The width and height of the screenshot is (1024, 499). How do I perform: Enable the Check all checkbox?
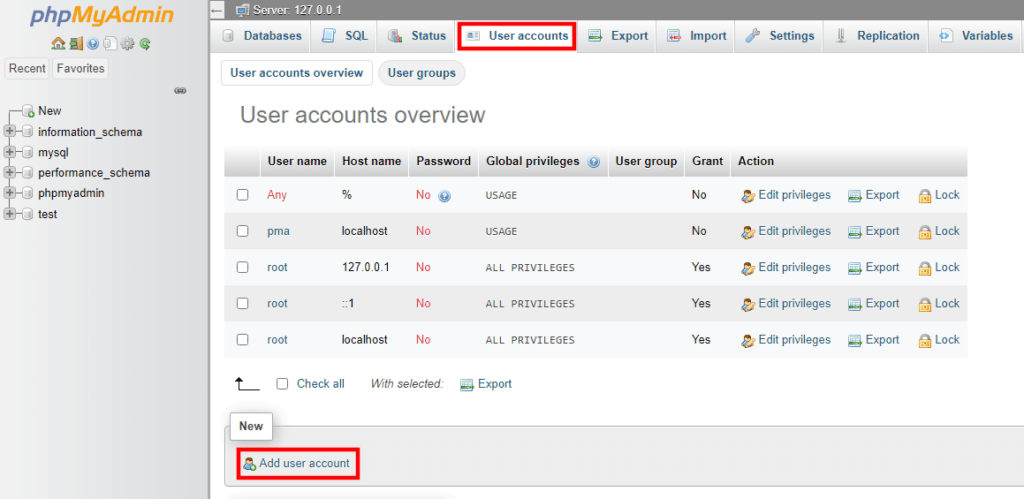(x=282, y=384)
